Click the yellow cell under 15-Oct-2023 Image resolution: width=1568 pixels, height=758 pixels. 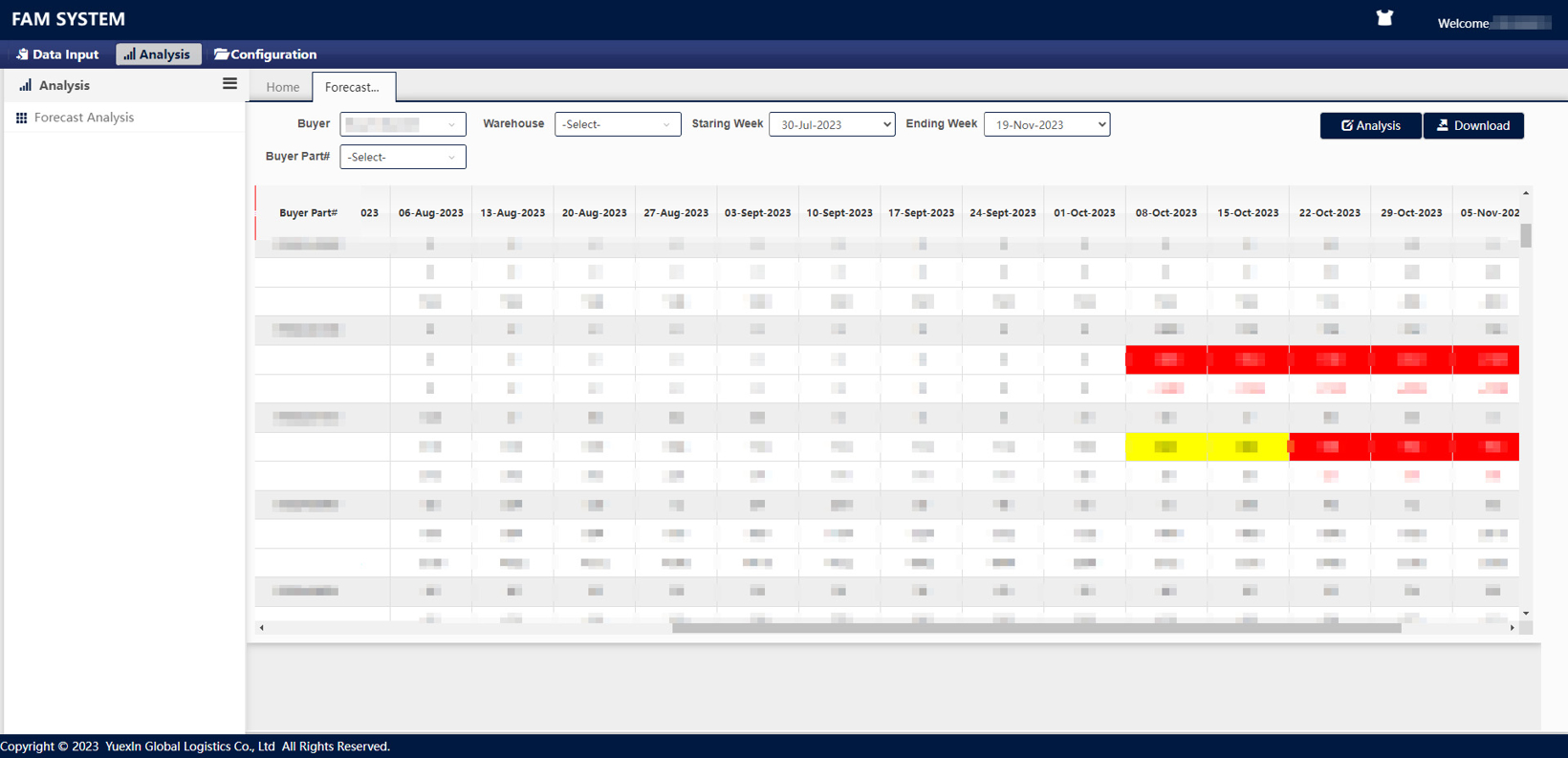(x=1248, y=446)
